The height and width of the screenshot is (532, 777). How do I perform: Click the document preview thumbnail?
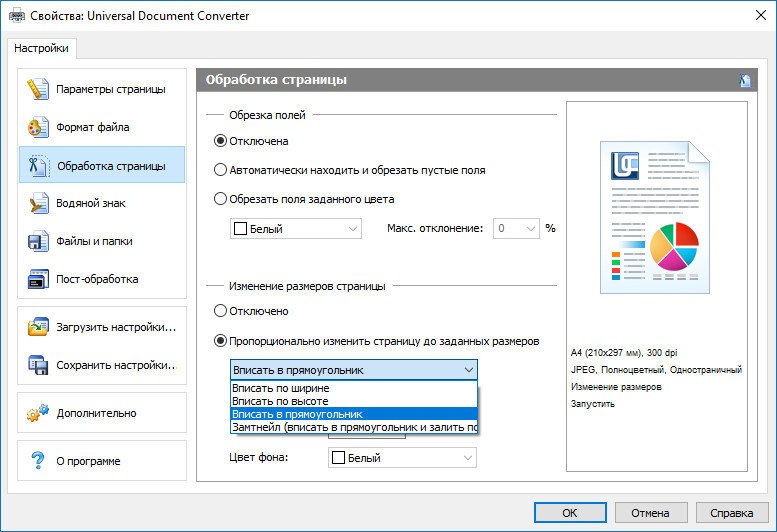tap(655, 217)
